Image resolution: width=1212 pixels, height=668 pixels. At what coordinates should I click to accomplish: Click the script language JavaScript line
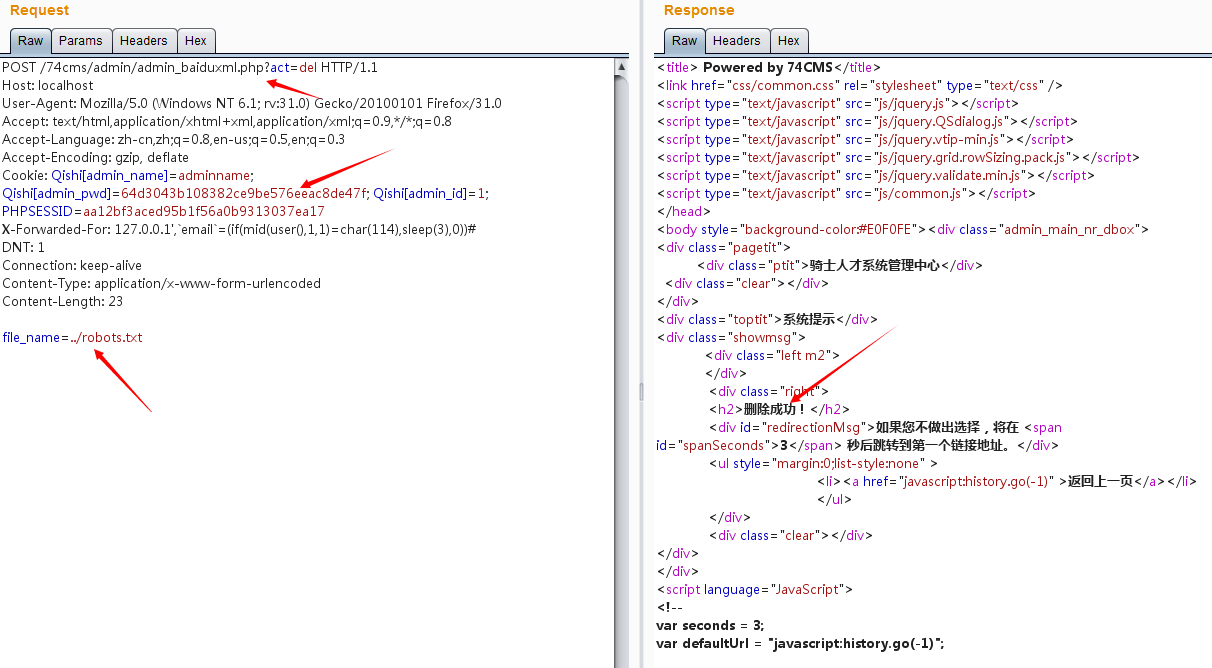[755, 589]
